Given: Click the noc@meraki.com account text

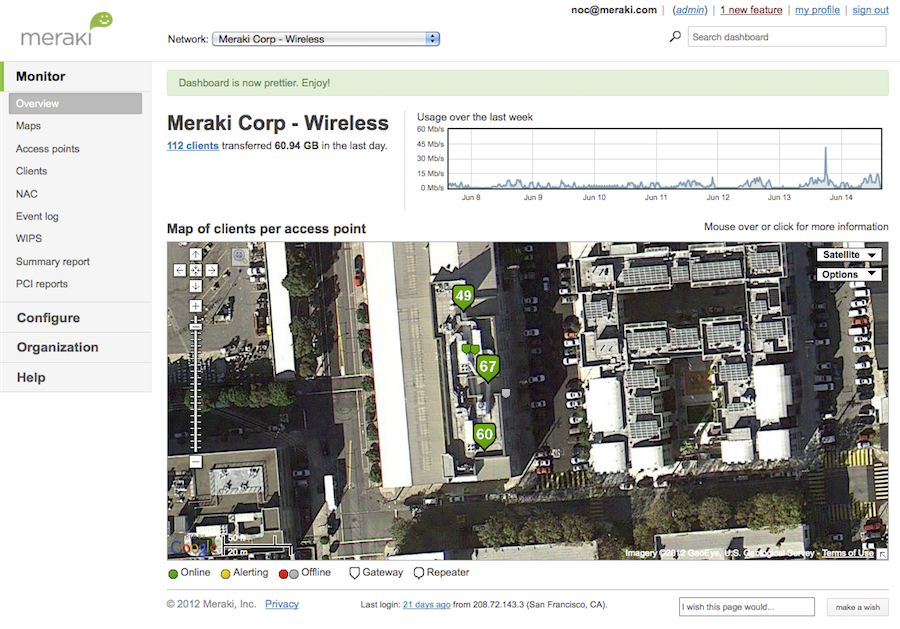Looking at the screenshot, I should [x=614, y=10].
